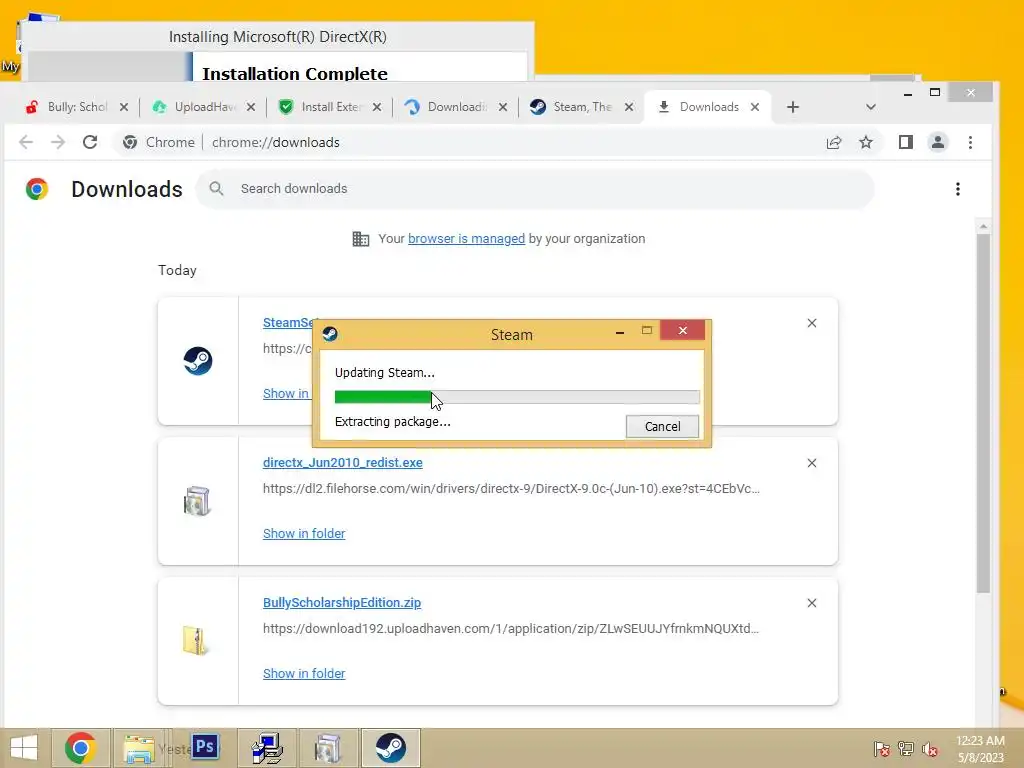Click the Updating Steam progress bar
Screen dimensions: 1024x768
coord(517,397)
